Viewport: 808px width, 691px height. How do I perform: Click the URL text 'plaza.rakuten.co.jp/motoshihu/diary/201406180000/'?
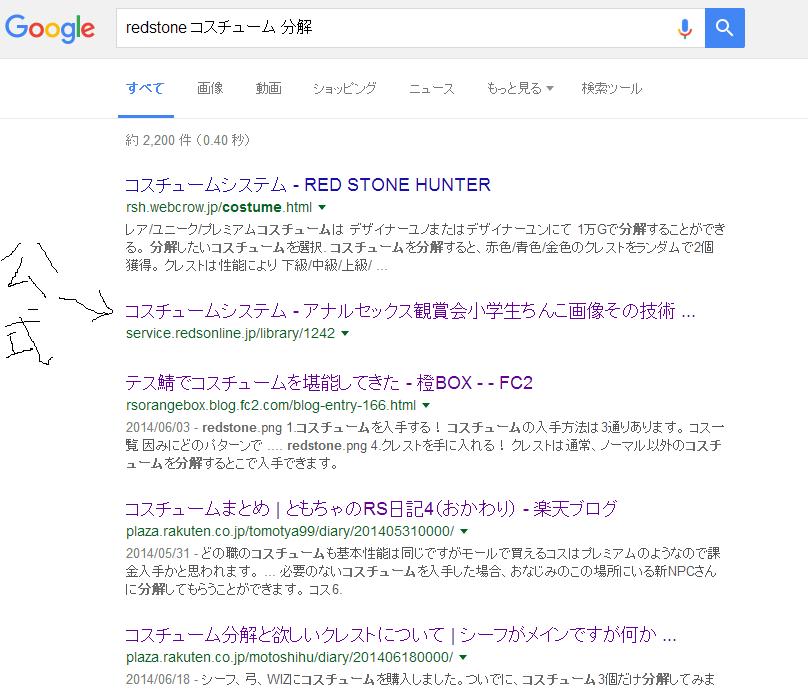[x=290, y=657]
